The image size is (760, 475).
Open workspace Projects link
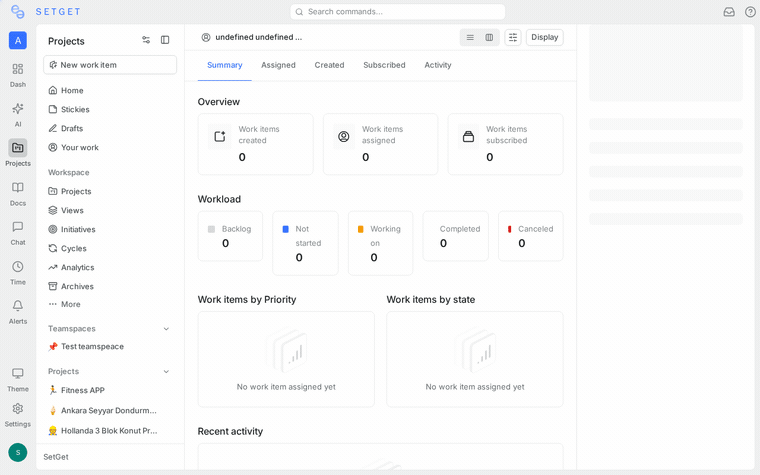(x=110, y=191)
